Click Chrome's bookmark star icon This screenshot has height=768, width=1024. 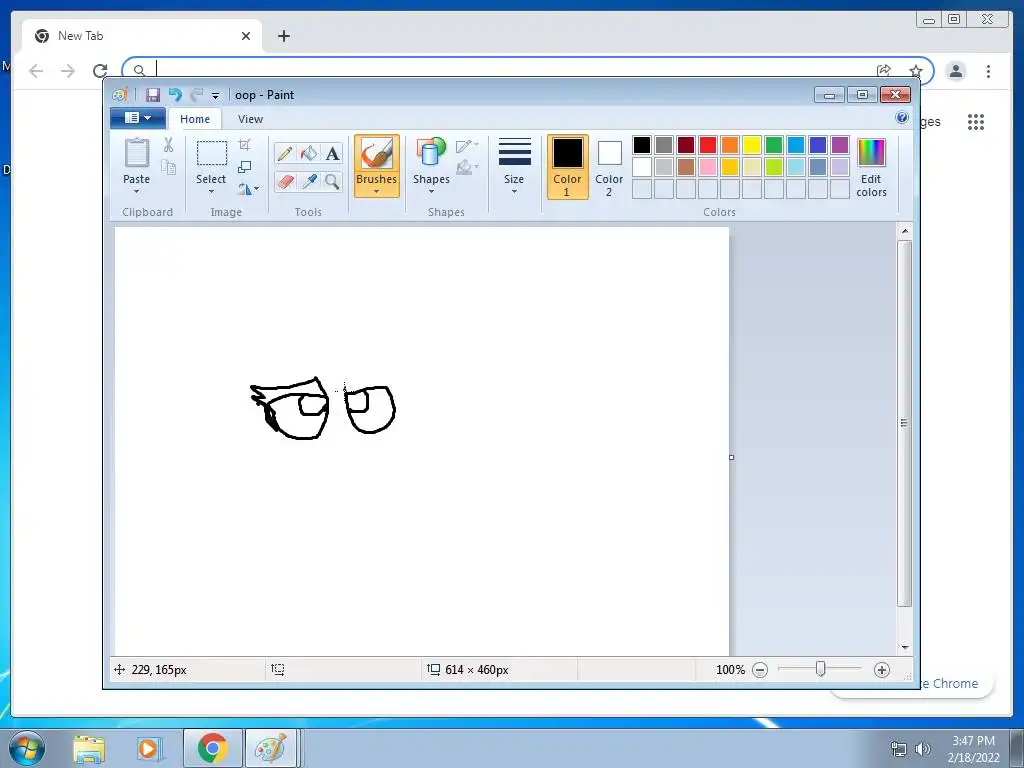click(x=916, y=71)
